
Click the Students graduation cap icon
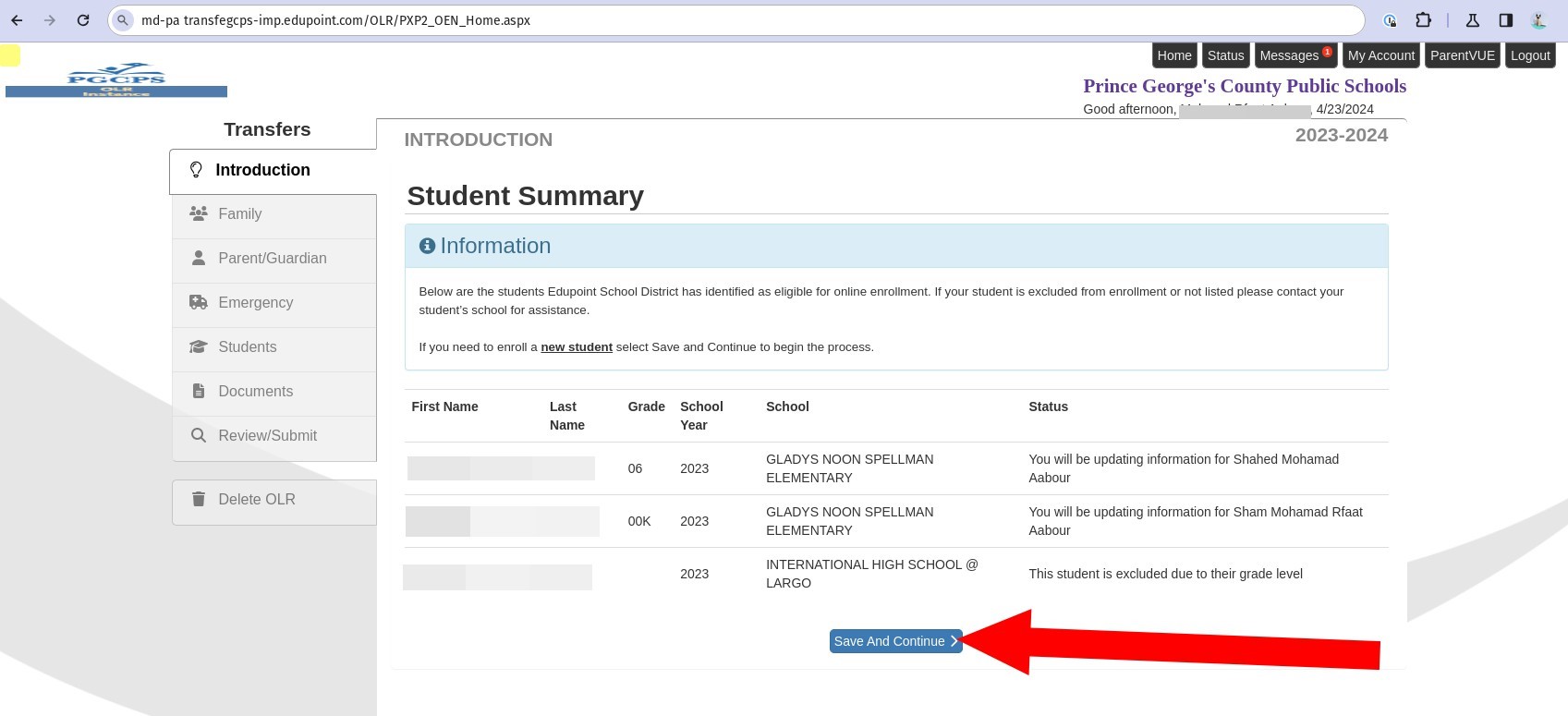[198, 346]
